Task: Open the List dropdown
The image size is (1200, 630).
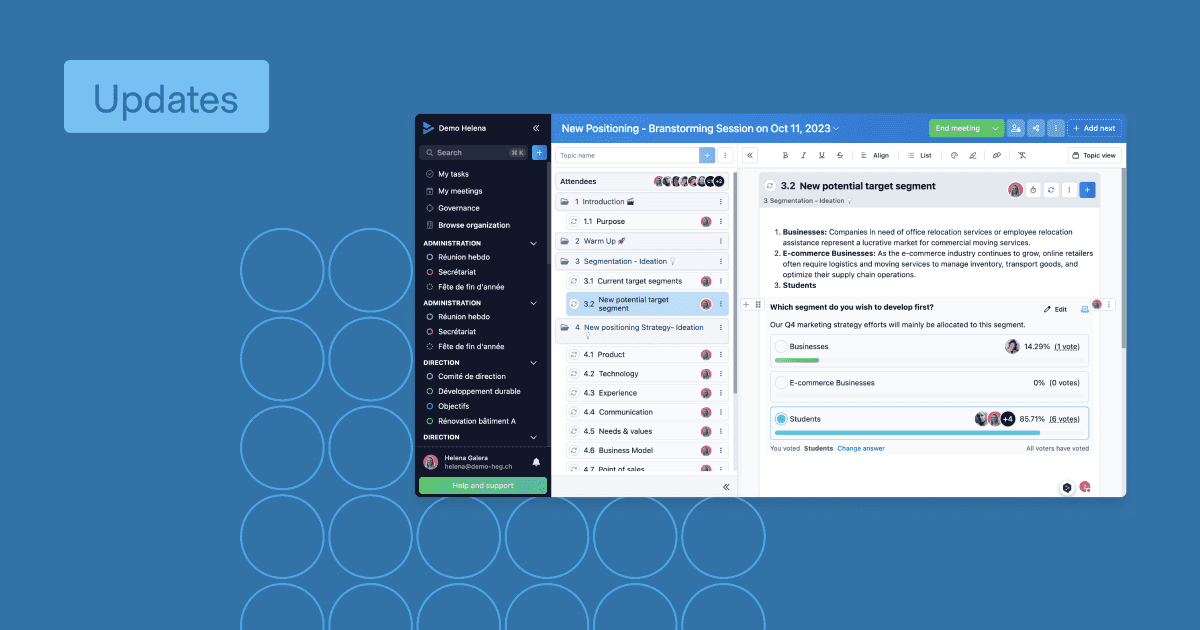Action: (x=919, y=155)
